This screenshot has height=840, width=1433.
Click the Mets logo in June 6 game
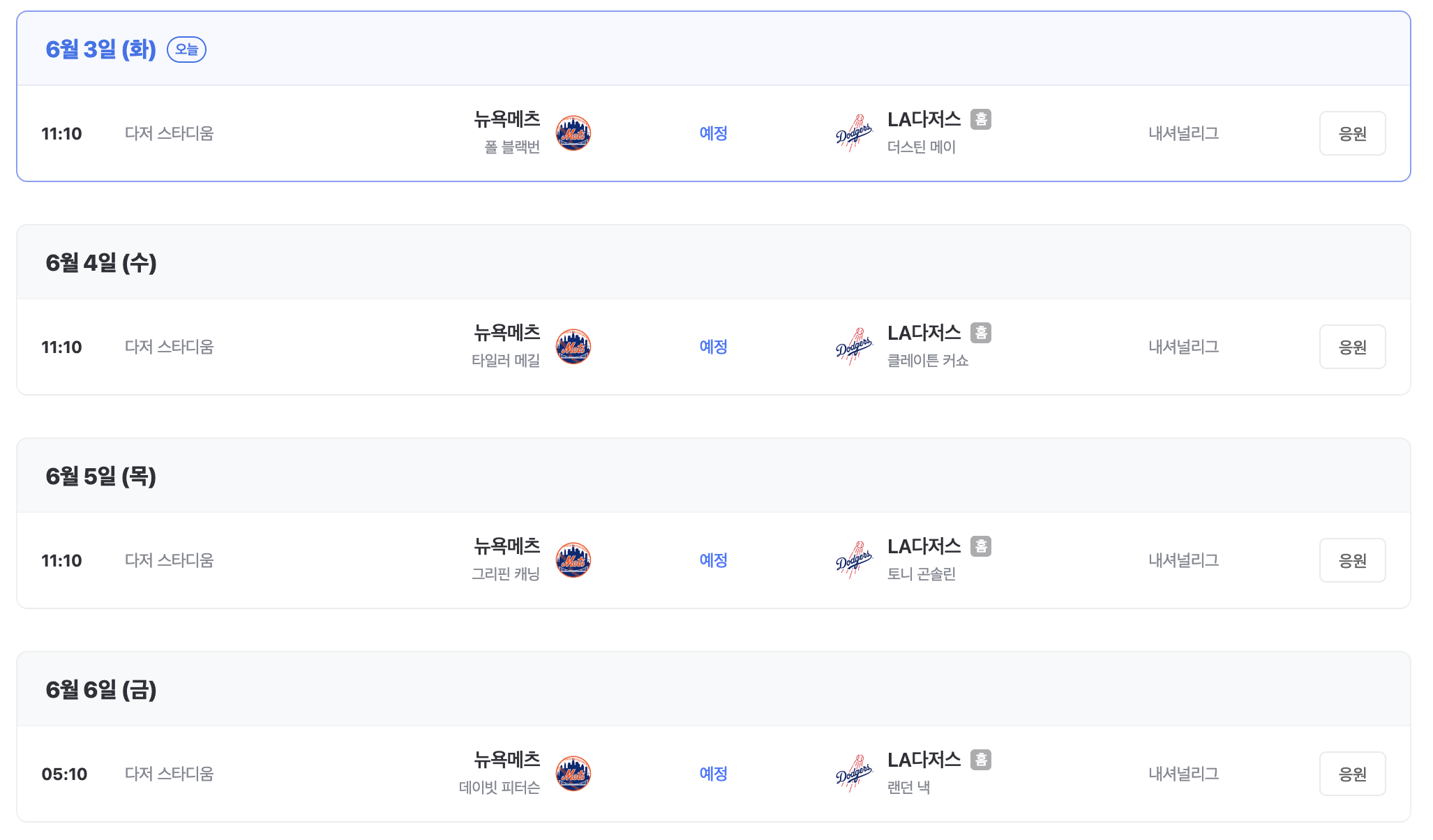[x=573, y=774]
